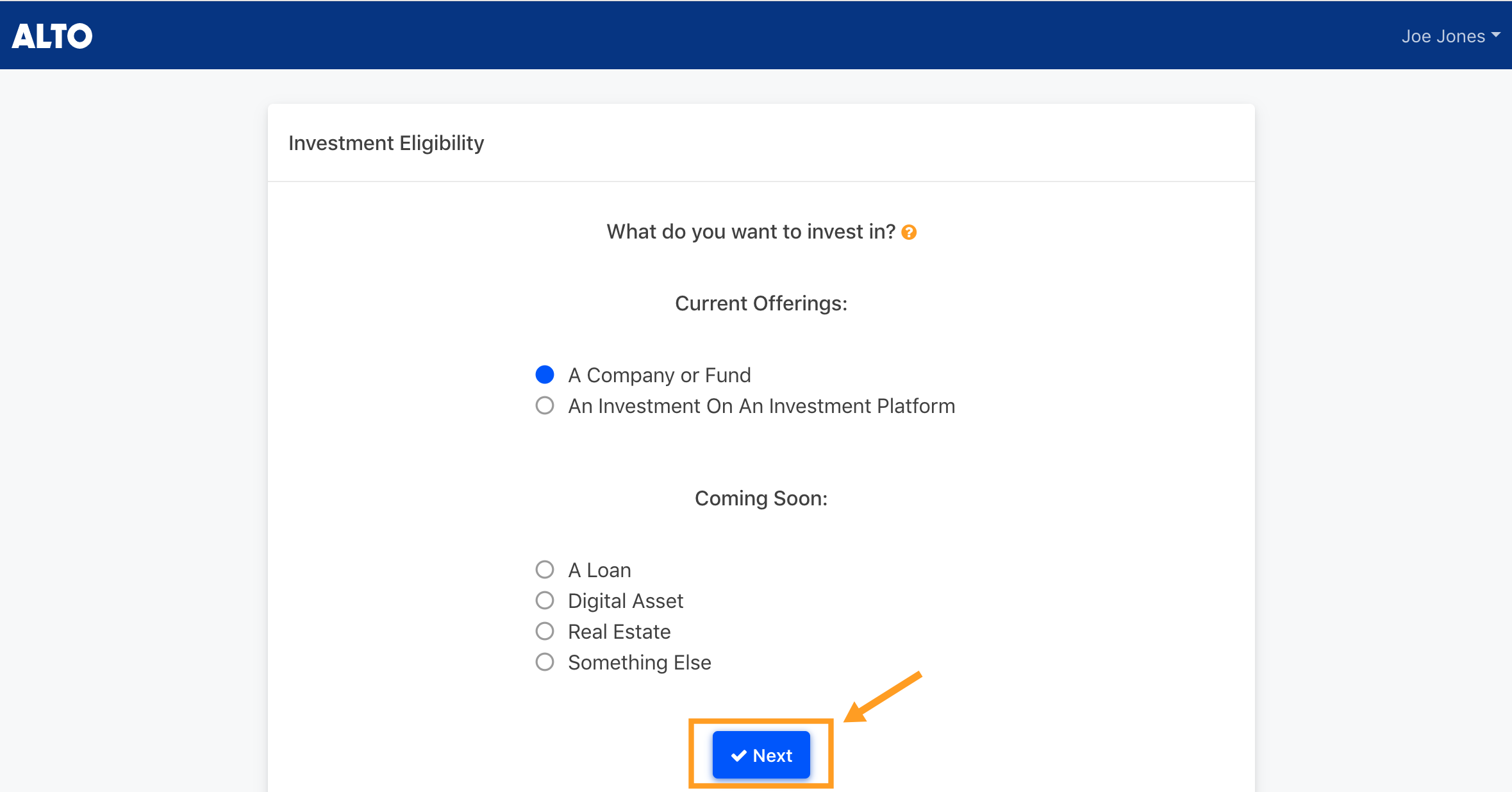Select the A Company or Fund radio button
This screenshot has height=792, width=1512.
tap(545, 375)
